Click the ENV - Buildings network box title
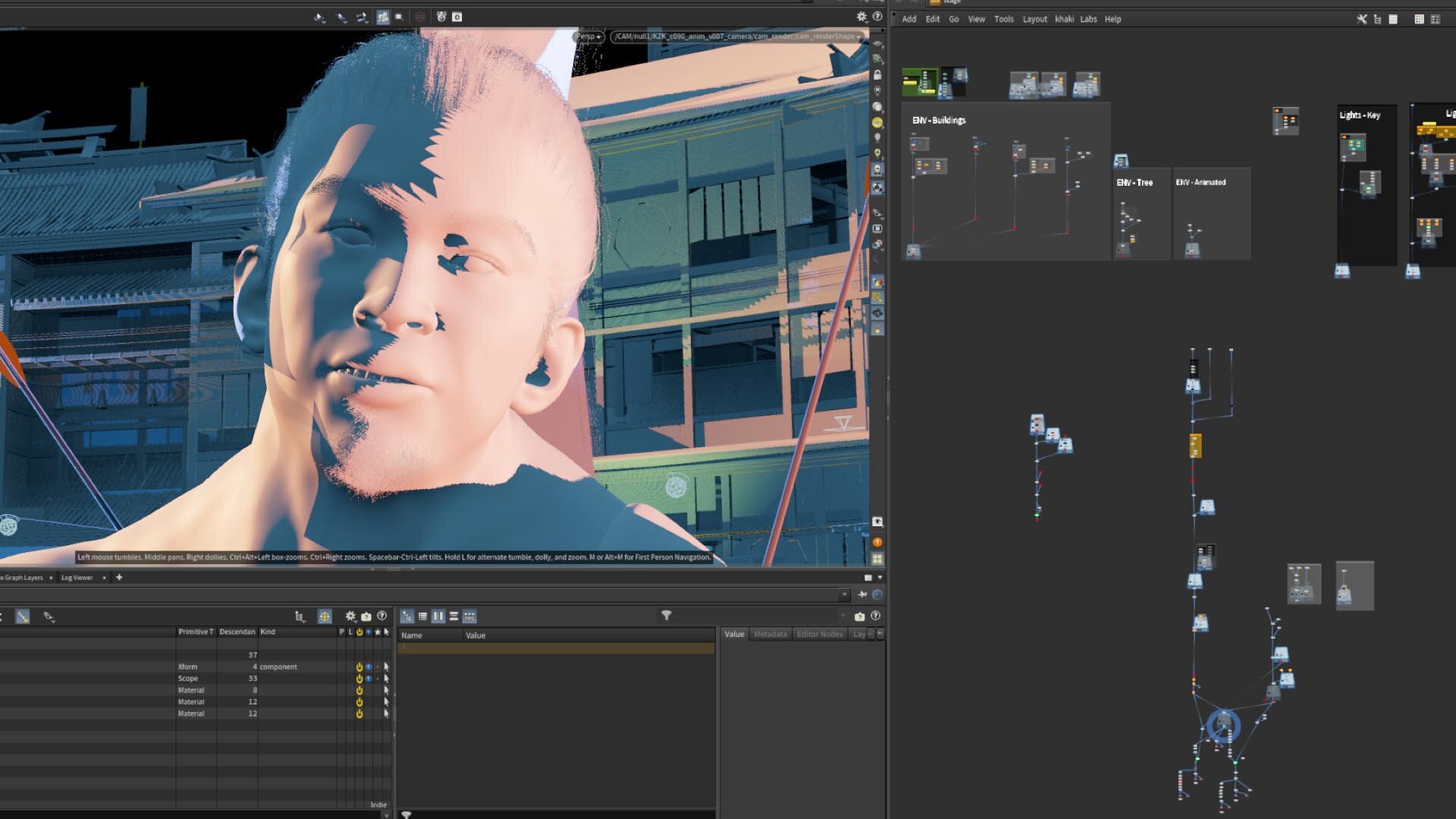 click(938, 121)
